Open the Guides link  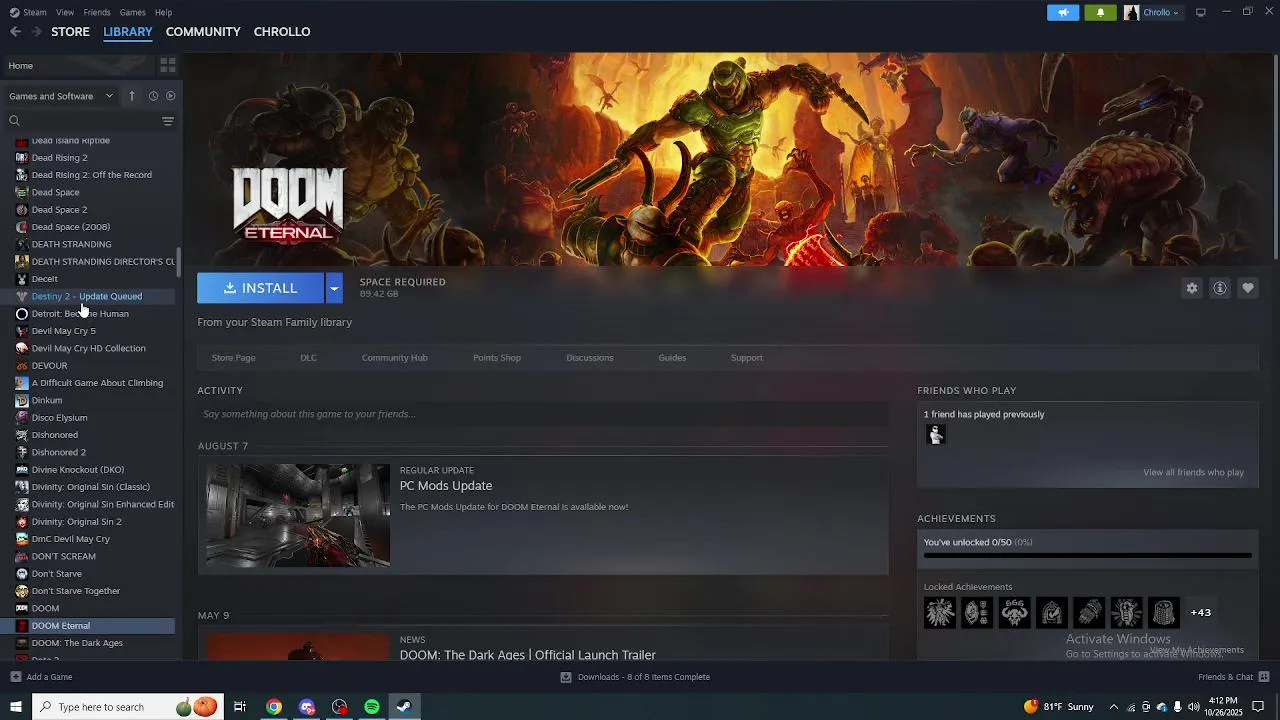click(x=672, y=358)
